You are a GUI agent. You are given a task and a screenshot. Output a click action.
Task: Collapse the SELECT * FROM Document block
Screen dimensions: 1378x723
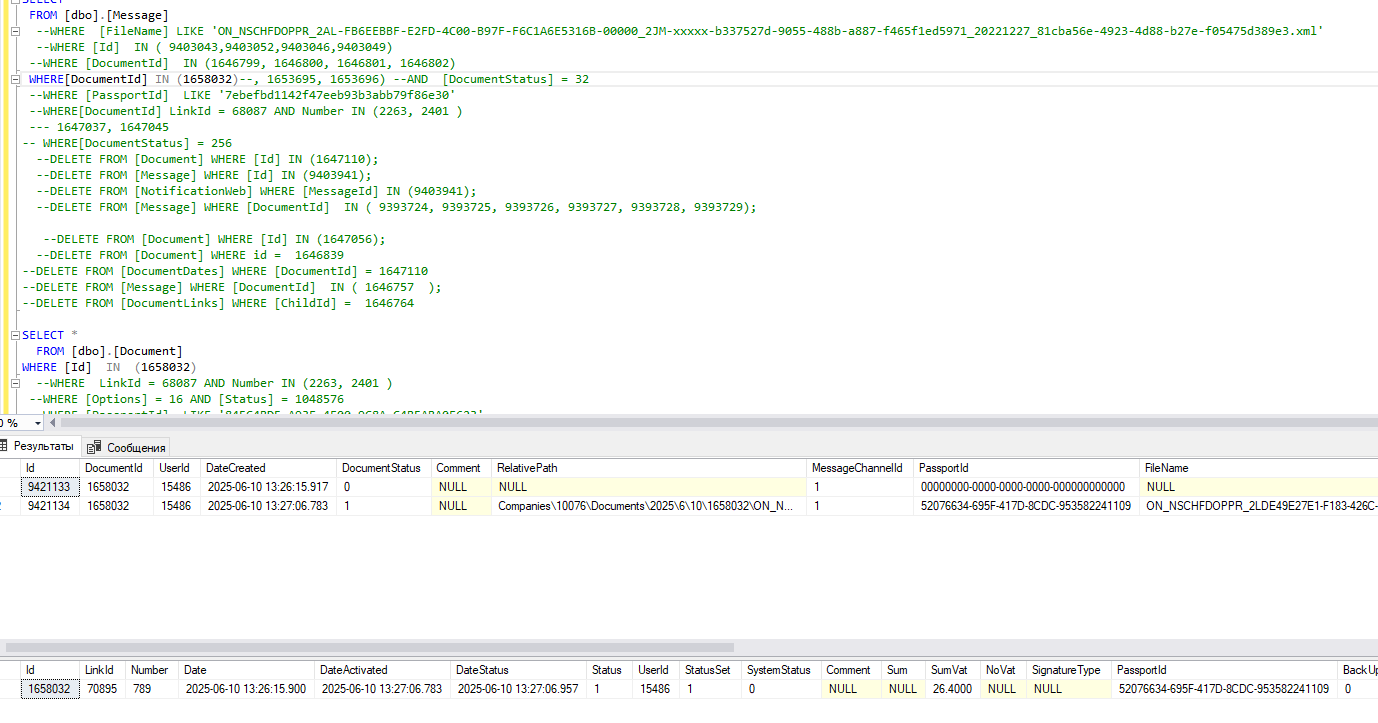16,335
